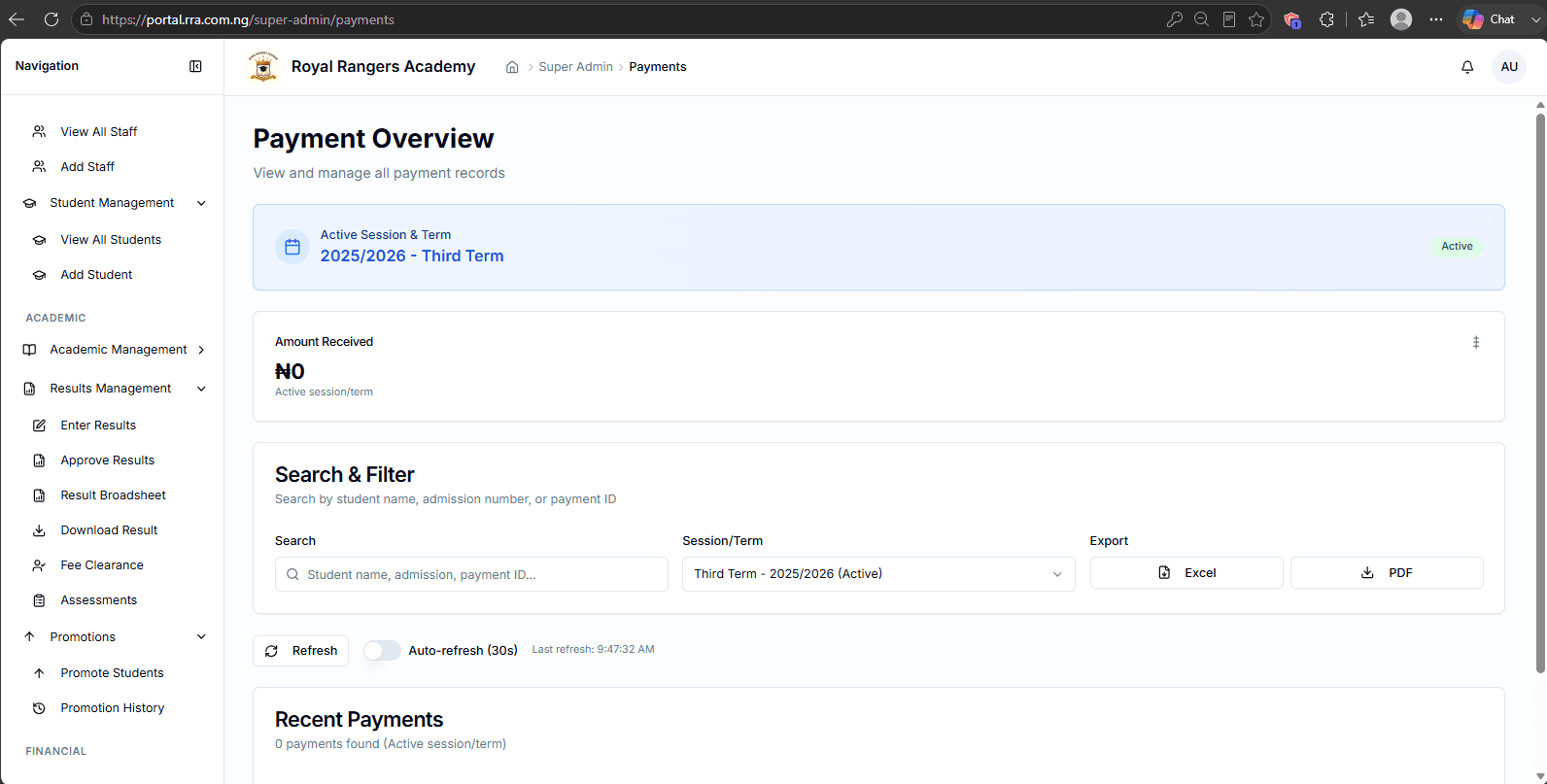Click the Refresh button
Viewport: 1547px width, 784px height.
pyautogui.click(x=300, y=651)
